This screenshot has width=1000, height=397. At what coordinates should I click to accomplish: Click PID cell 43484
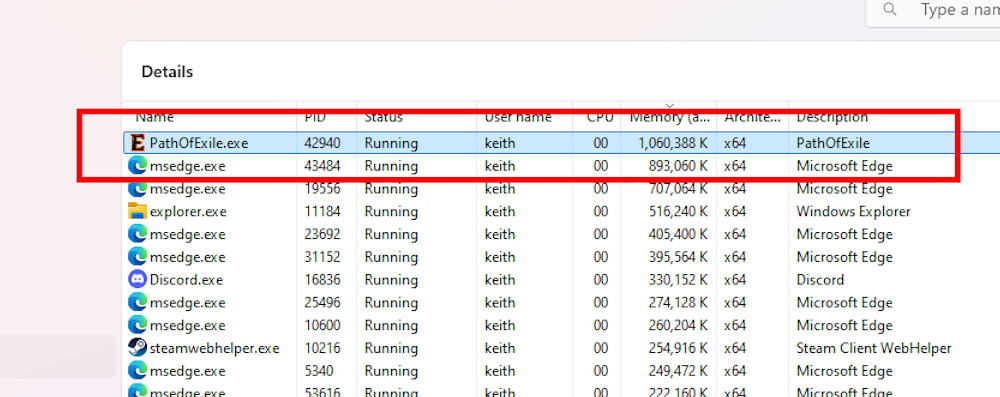point(322,166)
